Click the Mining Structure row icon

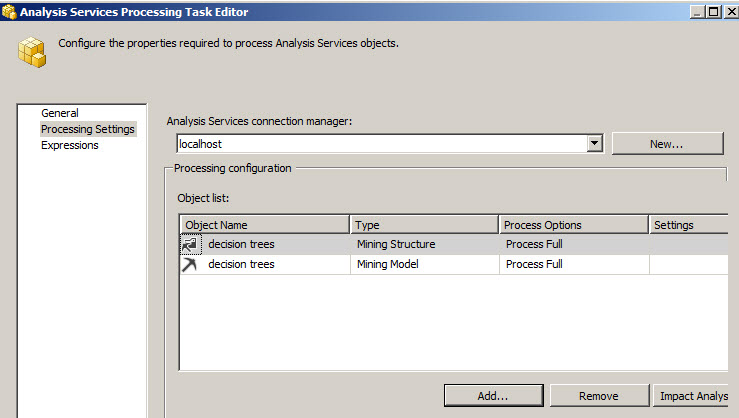tap(190, 244)
